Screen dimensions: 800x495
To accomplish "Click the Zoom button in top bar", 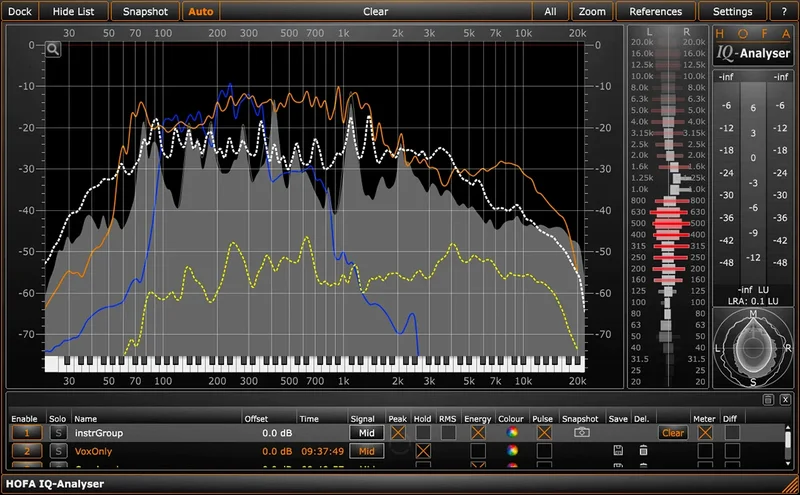I will [592, 11].
